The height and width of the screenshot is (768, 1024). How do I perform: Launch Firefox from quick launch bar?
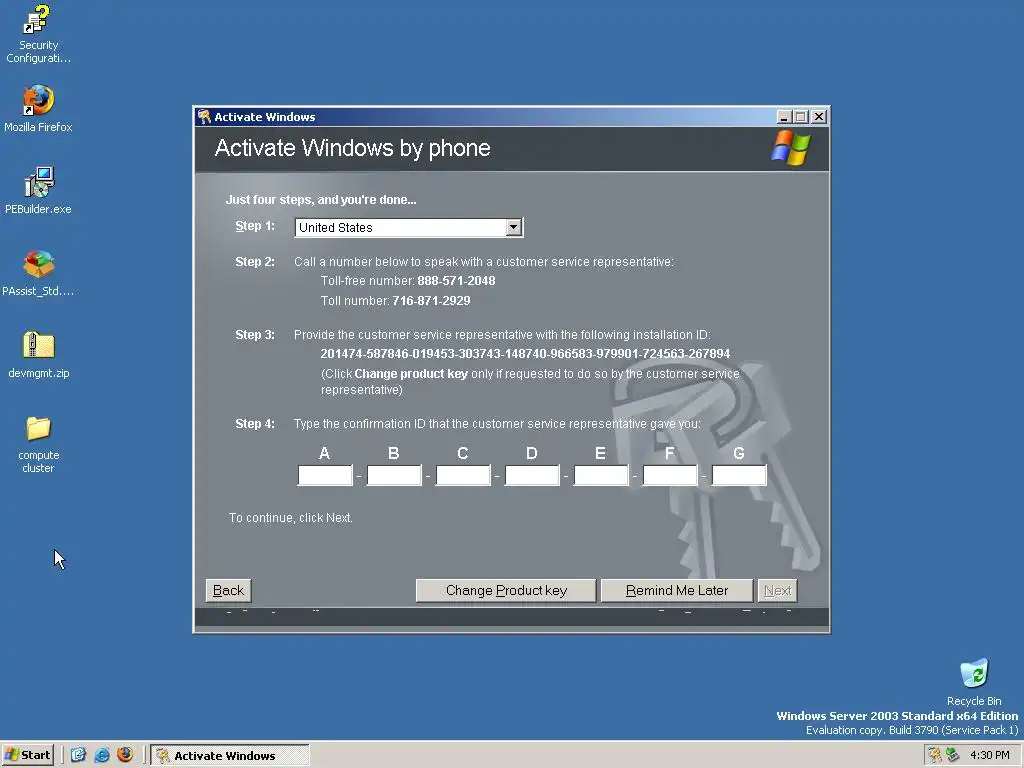coord(125,755)
